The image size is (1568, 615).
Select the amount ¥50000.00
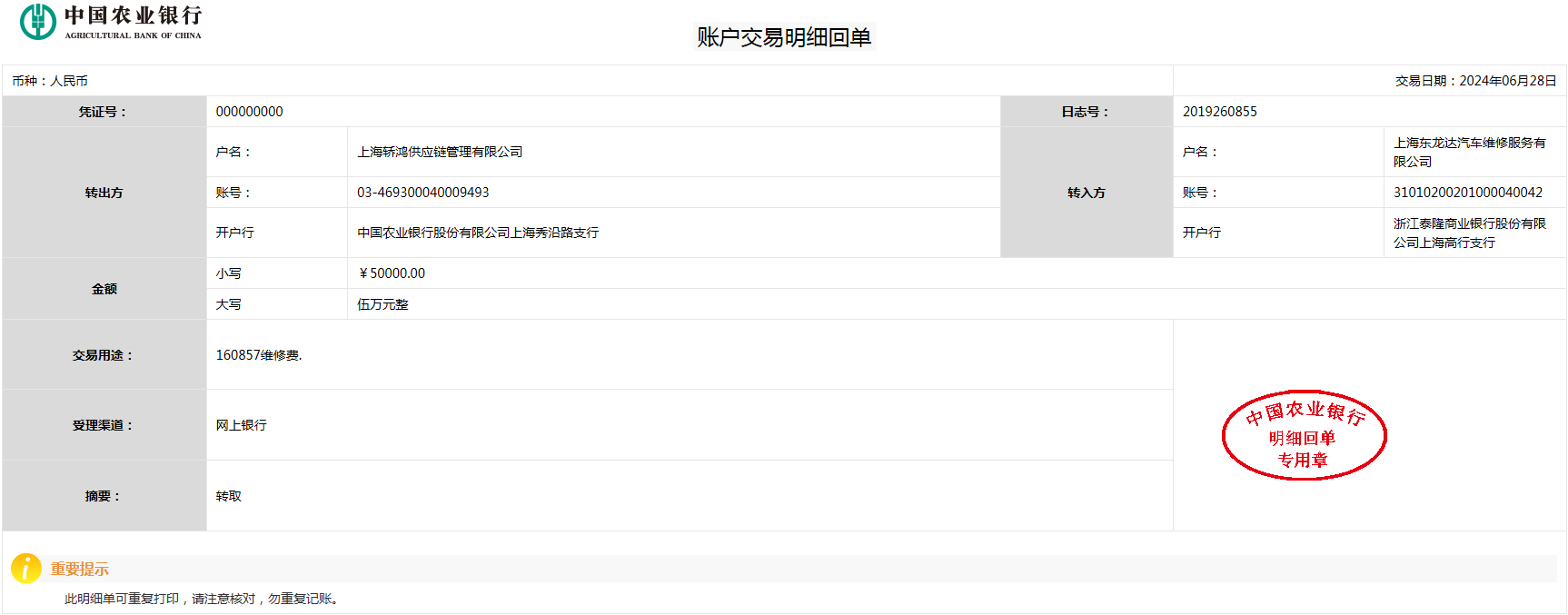click(392, 273)
